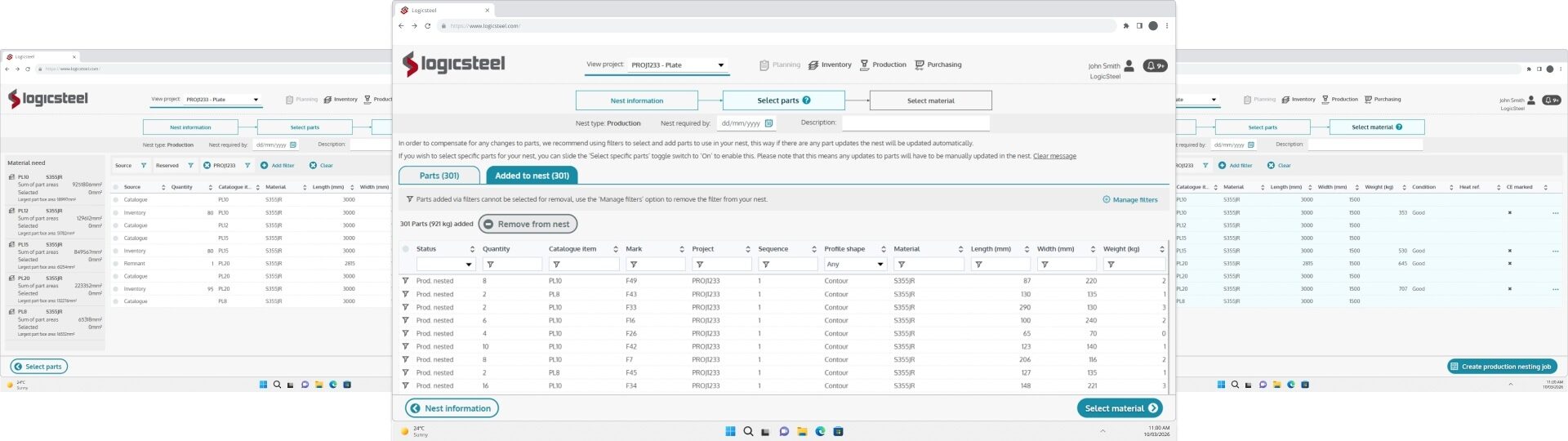The width and height of the screenshot is (1568, 441).
Task: Tick the select-all circle beside Source column header
Action: 116,187
